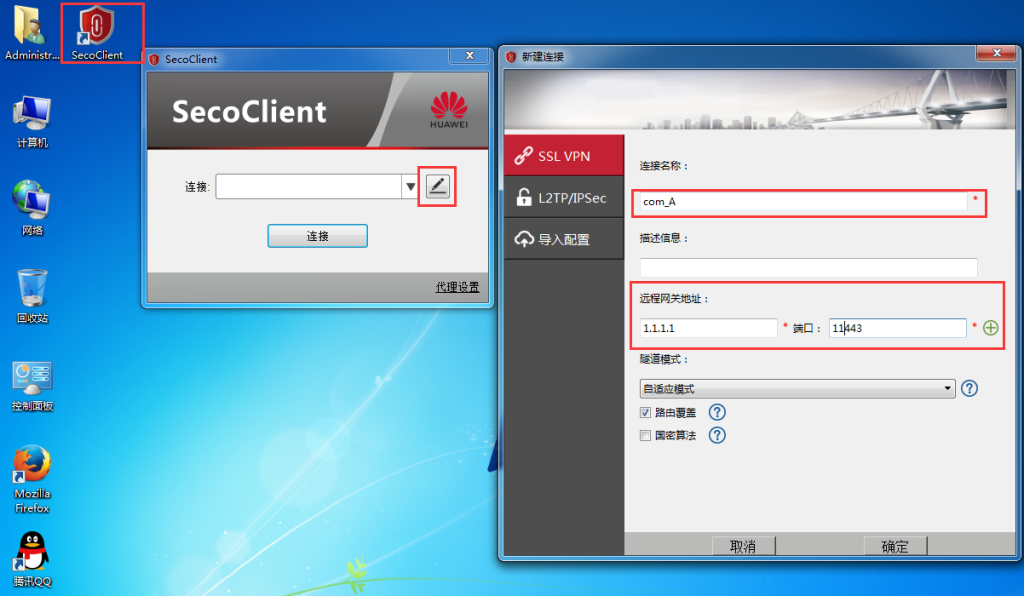Click the 远程网关地址 label

[x=674, y=298]
